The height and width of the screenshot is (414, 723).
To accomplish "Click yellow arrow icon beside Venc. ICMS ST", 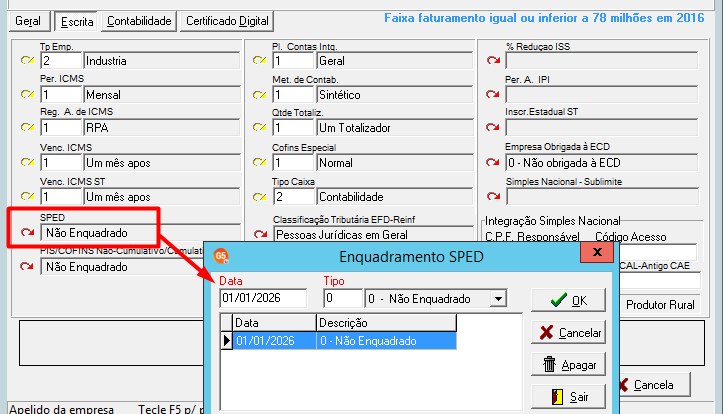I will click(x=28, y=196).
